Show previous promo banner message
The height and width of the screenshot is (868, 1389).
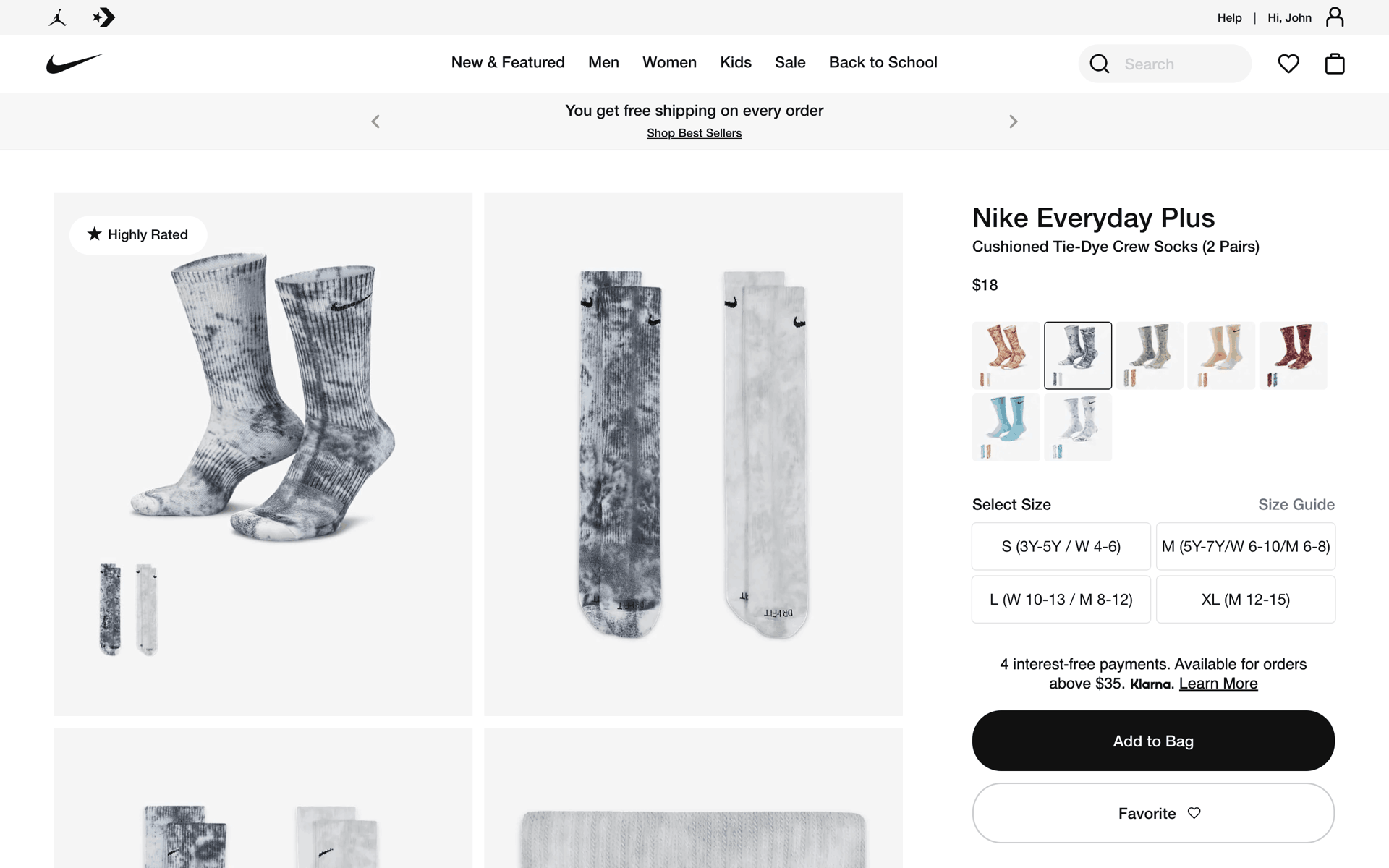pyautogui.click(x=375, y=122)
